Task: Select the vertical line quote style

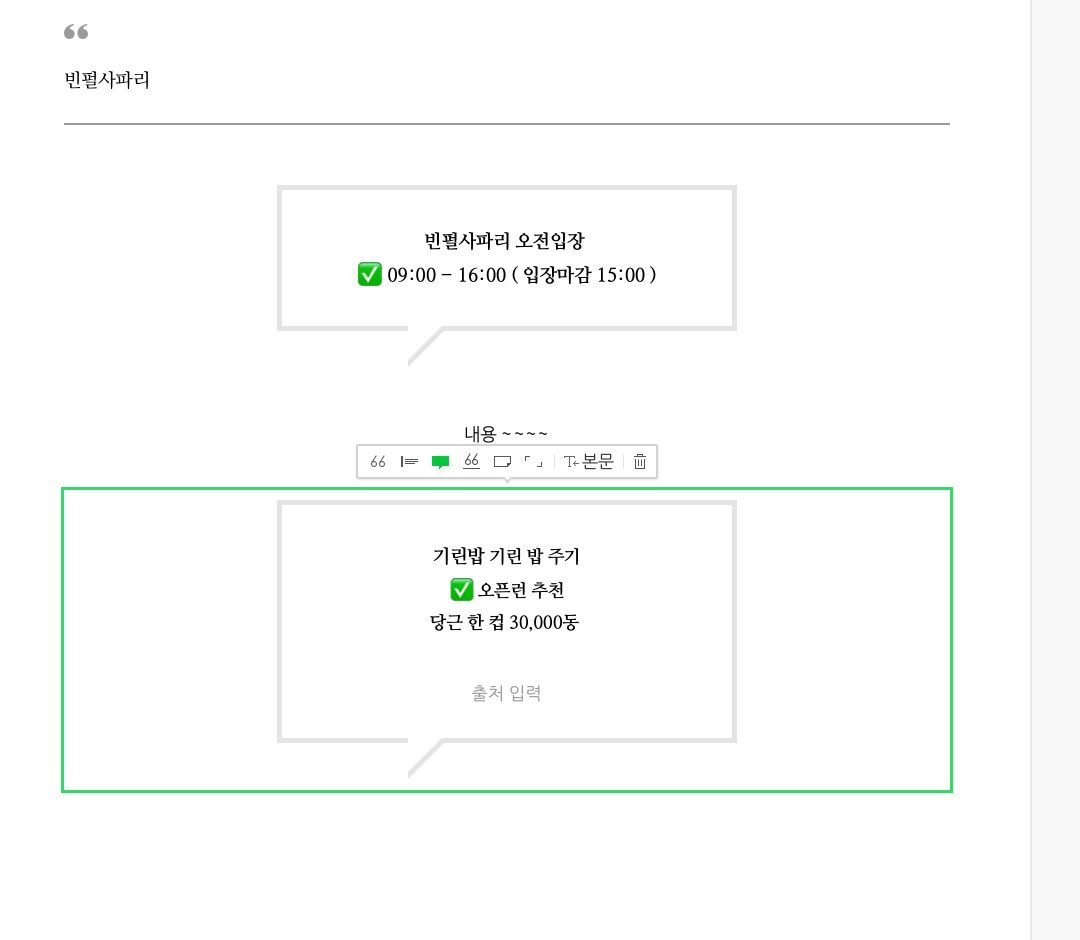Action: pos(409,461)
